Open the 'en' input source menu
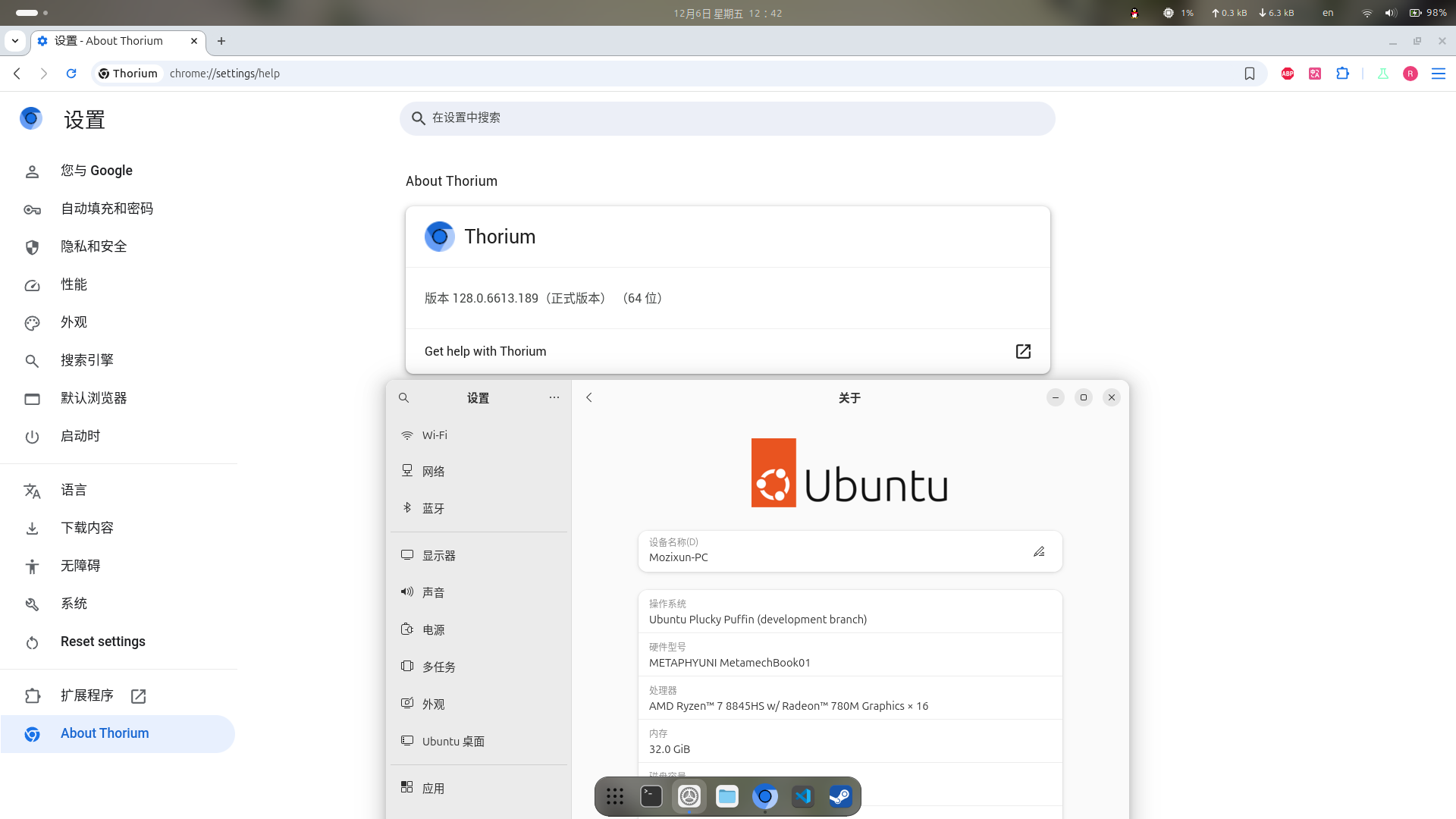The width and height of the screenshot is (1456, 819). click(x=1328, y=13)
